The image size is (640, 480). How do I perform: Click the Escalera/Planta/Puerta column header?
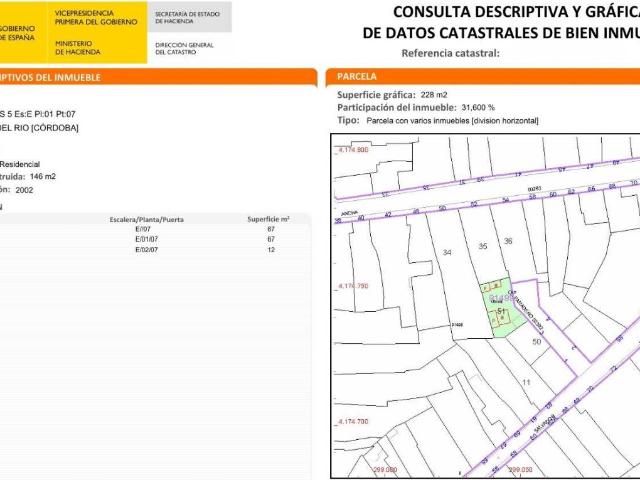(x=147, y=218)
